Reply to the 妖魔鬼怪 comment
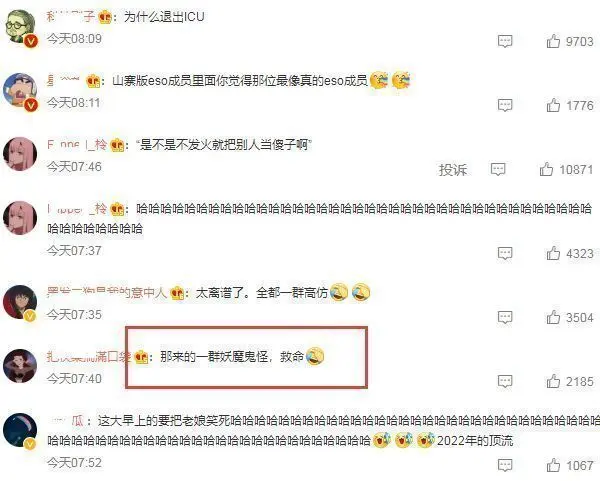This screenshot has width=600, height=481. (505, 381)
